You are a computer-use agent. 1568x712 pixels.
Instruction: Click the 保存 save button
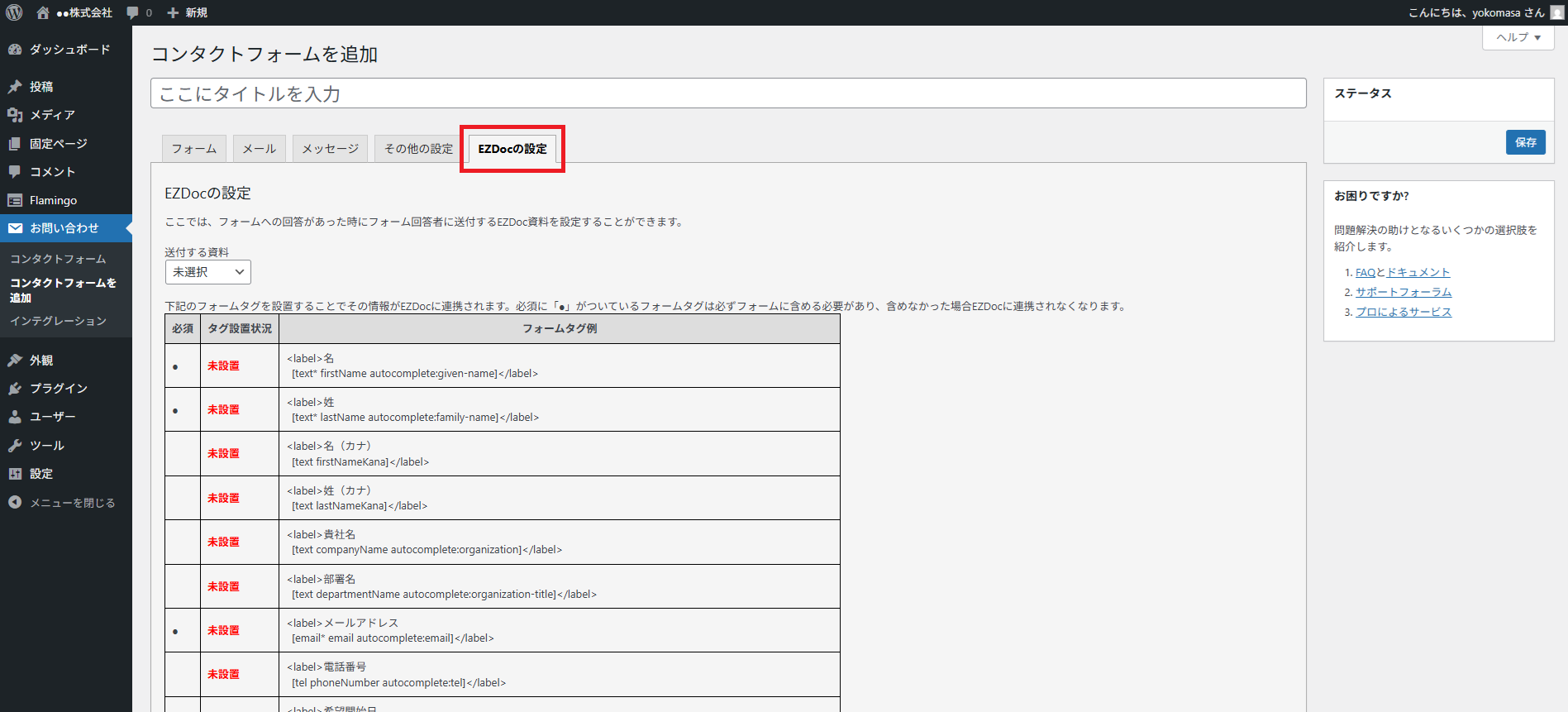[x=1526, y=142]
